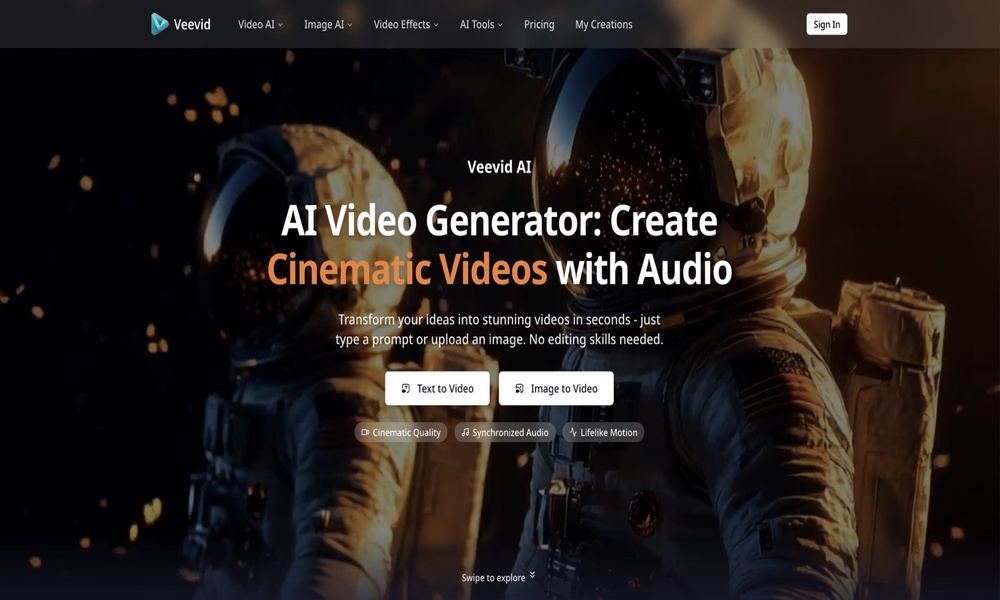The width and height of the screenshot is (1000, 600).
Task: Select Text to Video
Action: (x=437, y=388)
